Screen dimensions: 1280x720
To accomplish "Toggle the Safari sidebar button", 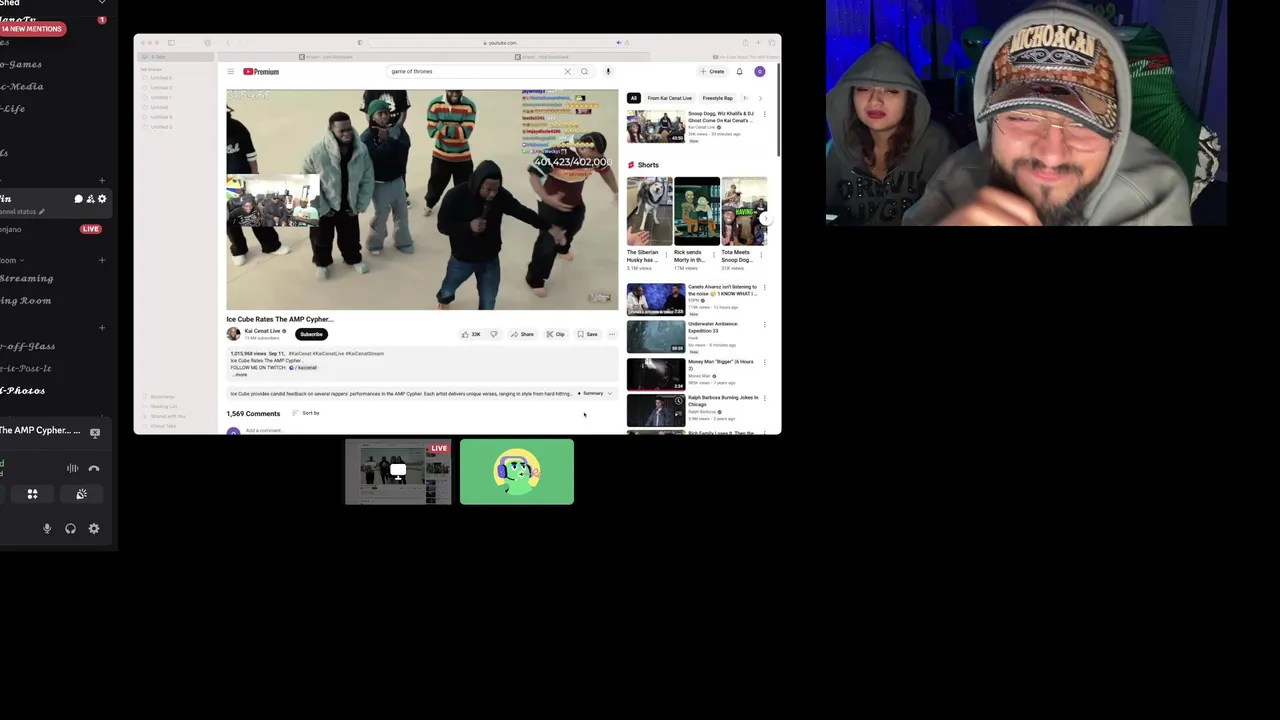I will [171, 43].
